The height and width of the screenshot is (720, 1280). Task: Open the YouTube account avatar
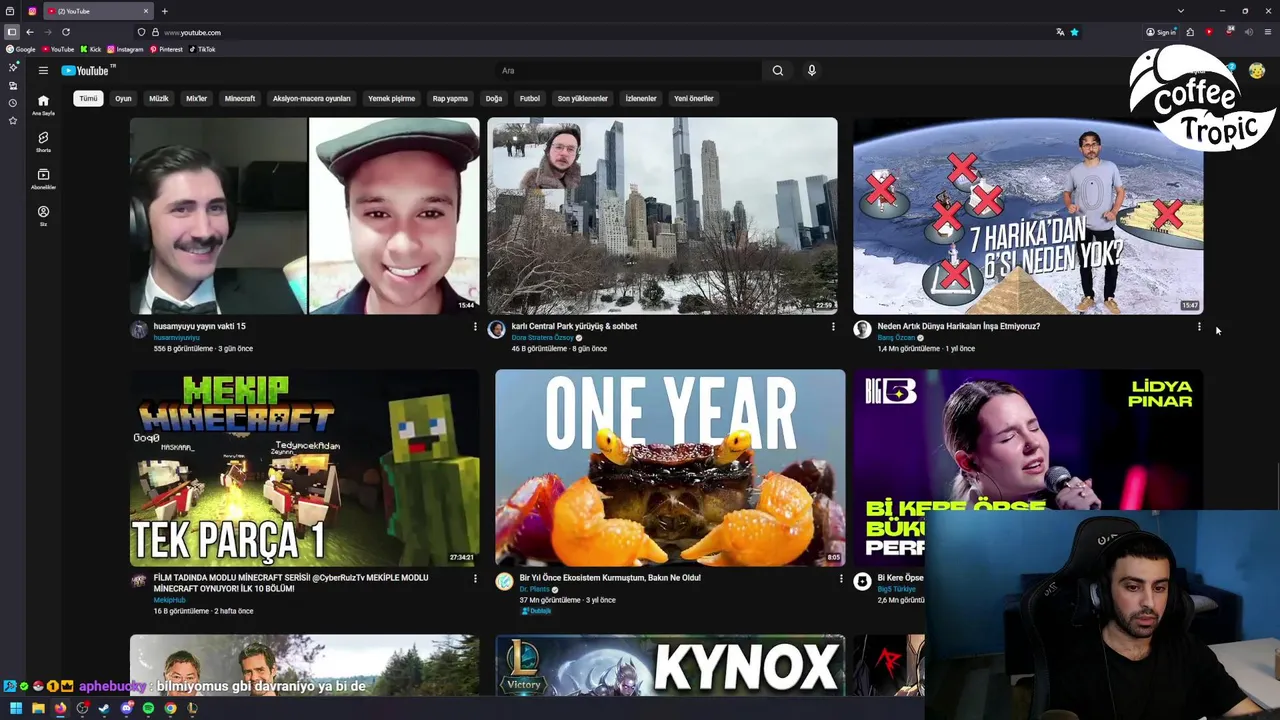(1257, 70)
